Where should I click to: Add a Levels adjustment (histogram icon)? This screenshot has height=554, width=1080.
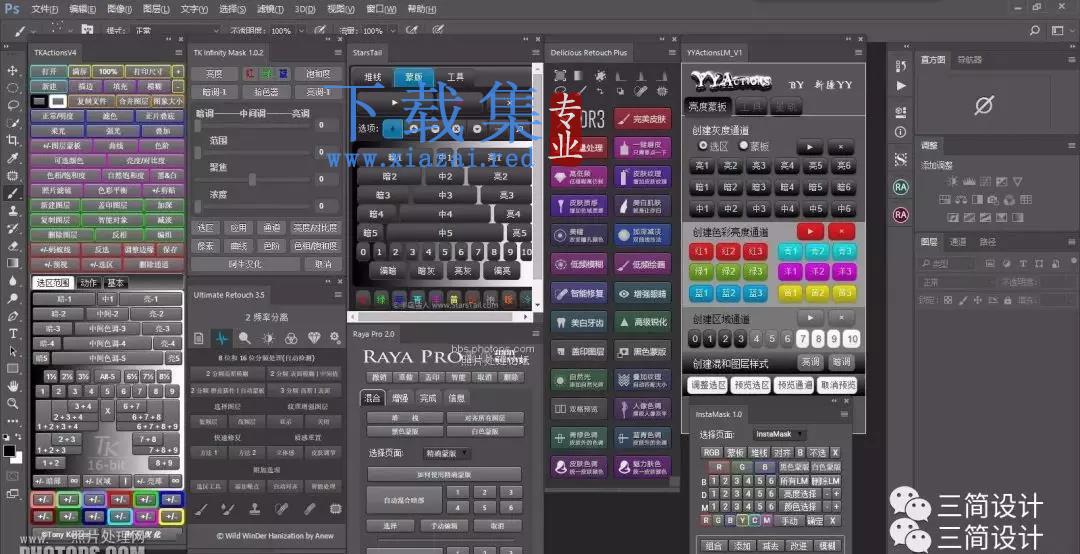point(969,181)
